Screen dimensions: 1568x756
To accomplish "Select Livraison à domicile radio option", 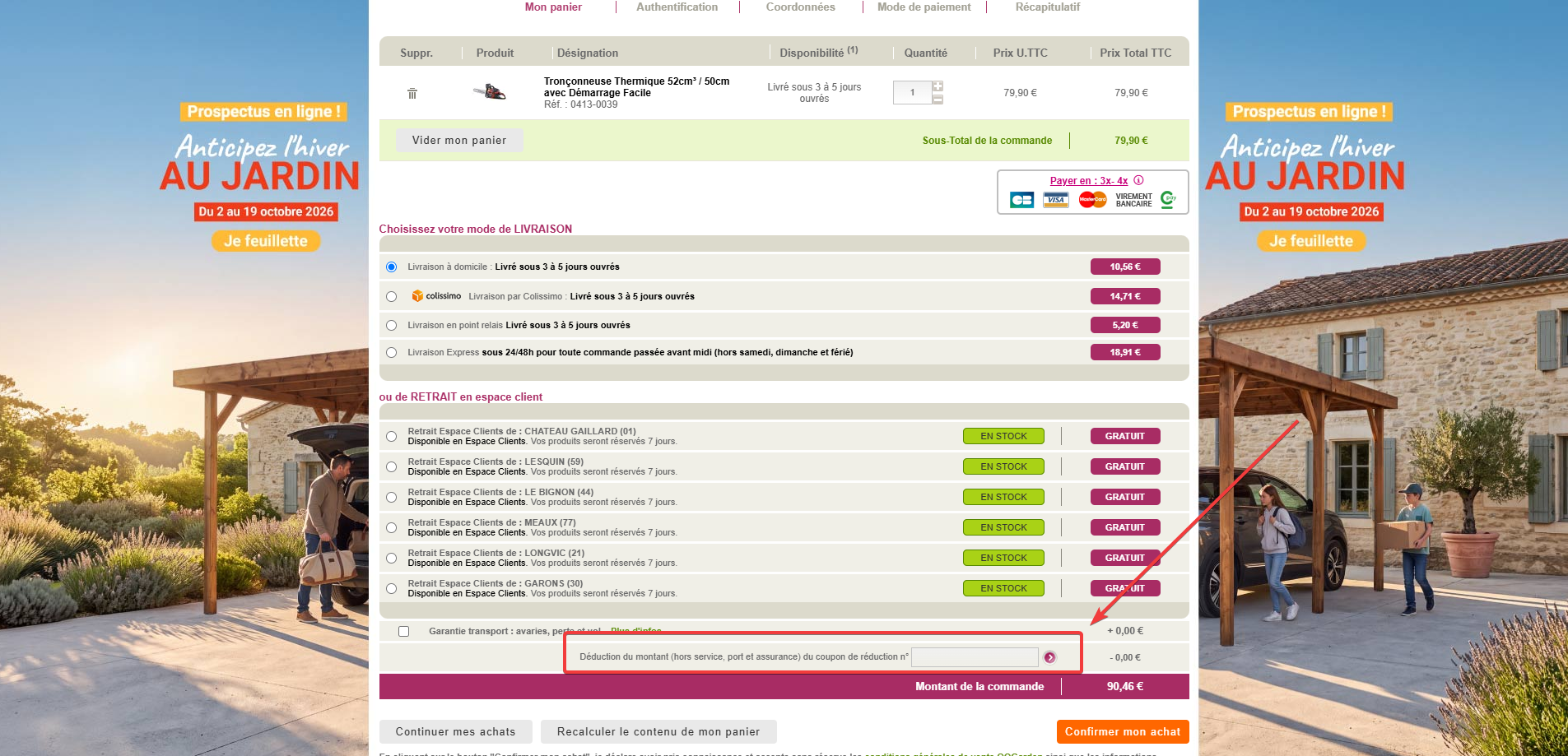I will coord(391,267).
